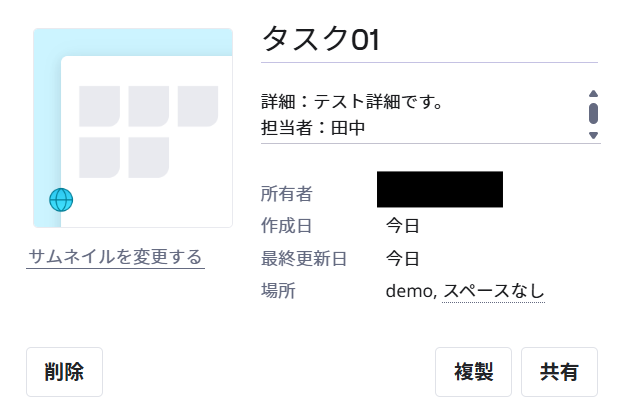Image resolution: width=628 pixels, height=418 pixels.
Task: Click the description scrollbar down arrow
Action: coord(594,135)
